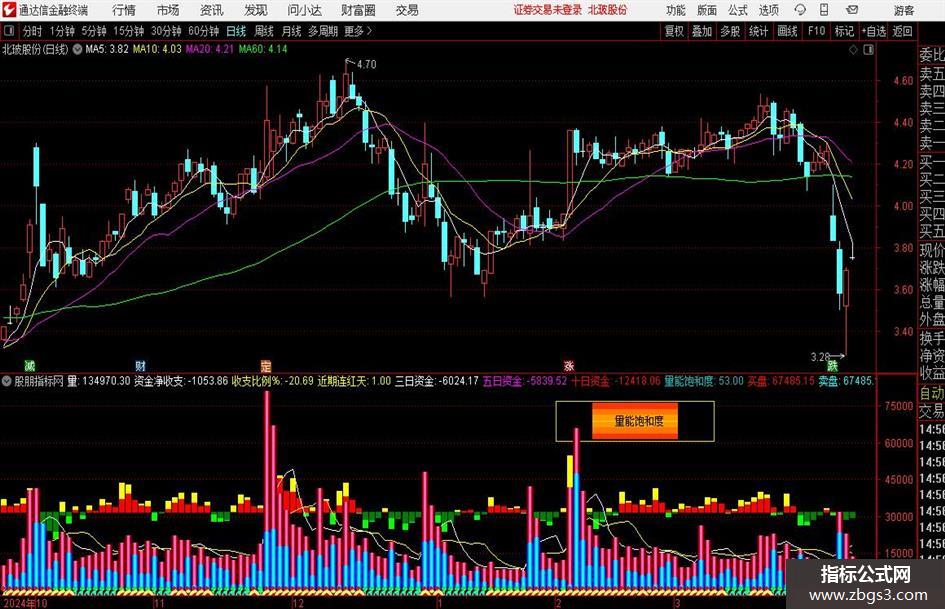Open the 版面 menu
The height and width of the screenshot is (609, 945).
pyautogui.click(x=706, y=10)
